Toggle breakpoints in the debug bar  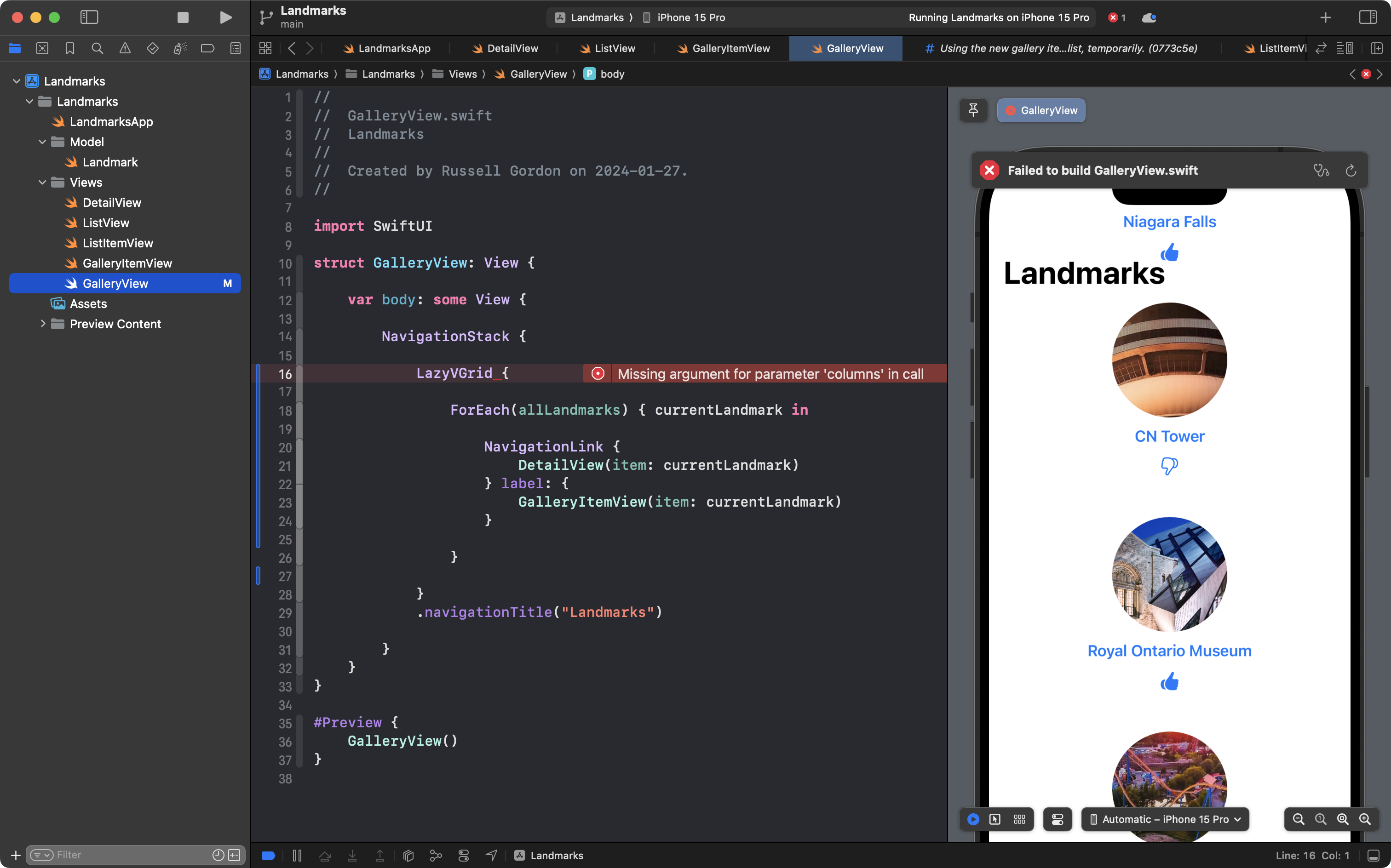point(268,855)
